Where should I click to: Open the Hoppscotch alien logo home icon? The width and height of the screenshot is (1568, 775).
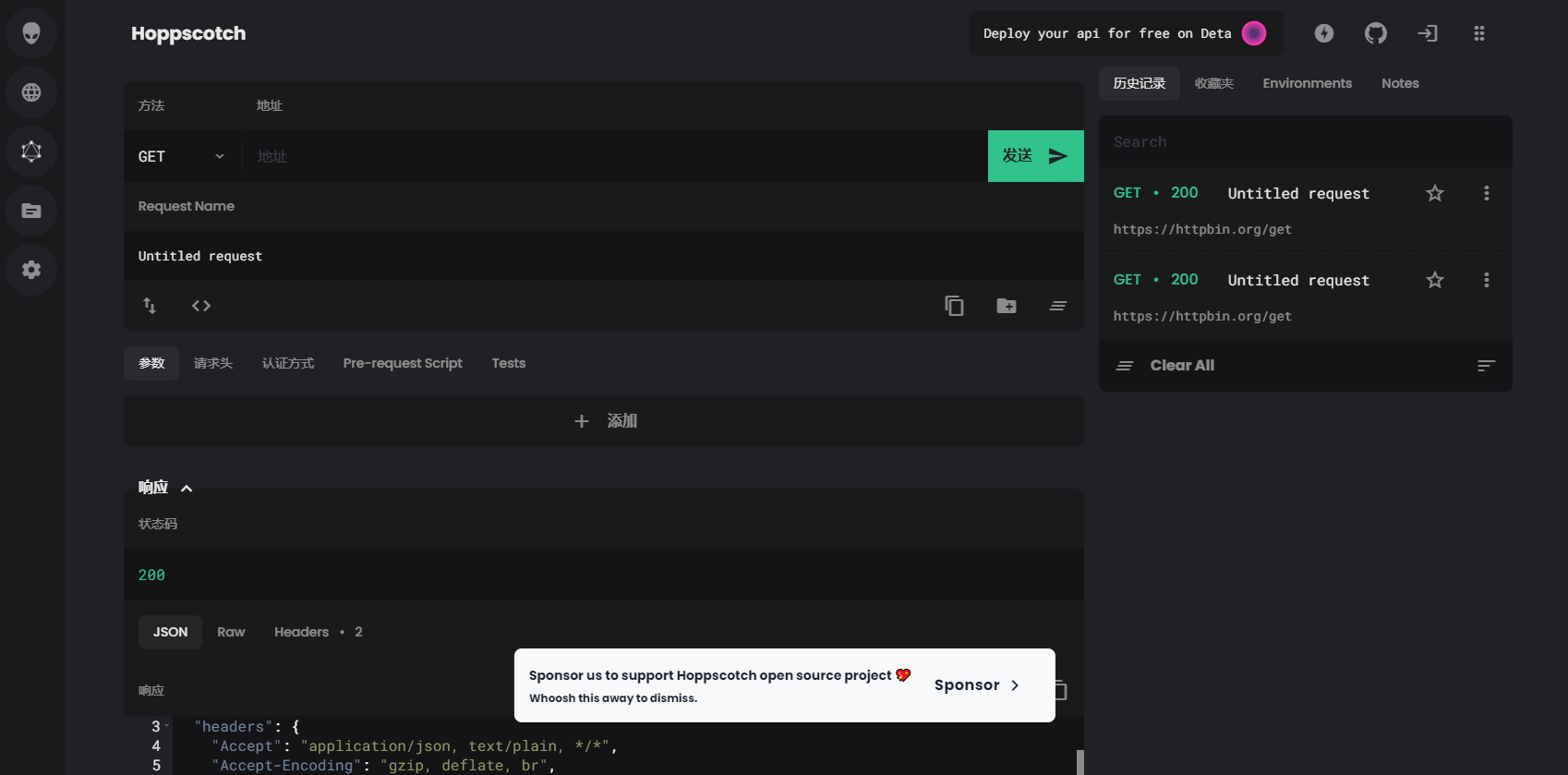[x=31, y=33]
